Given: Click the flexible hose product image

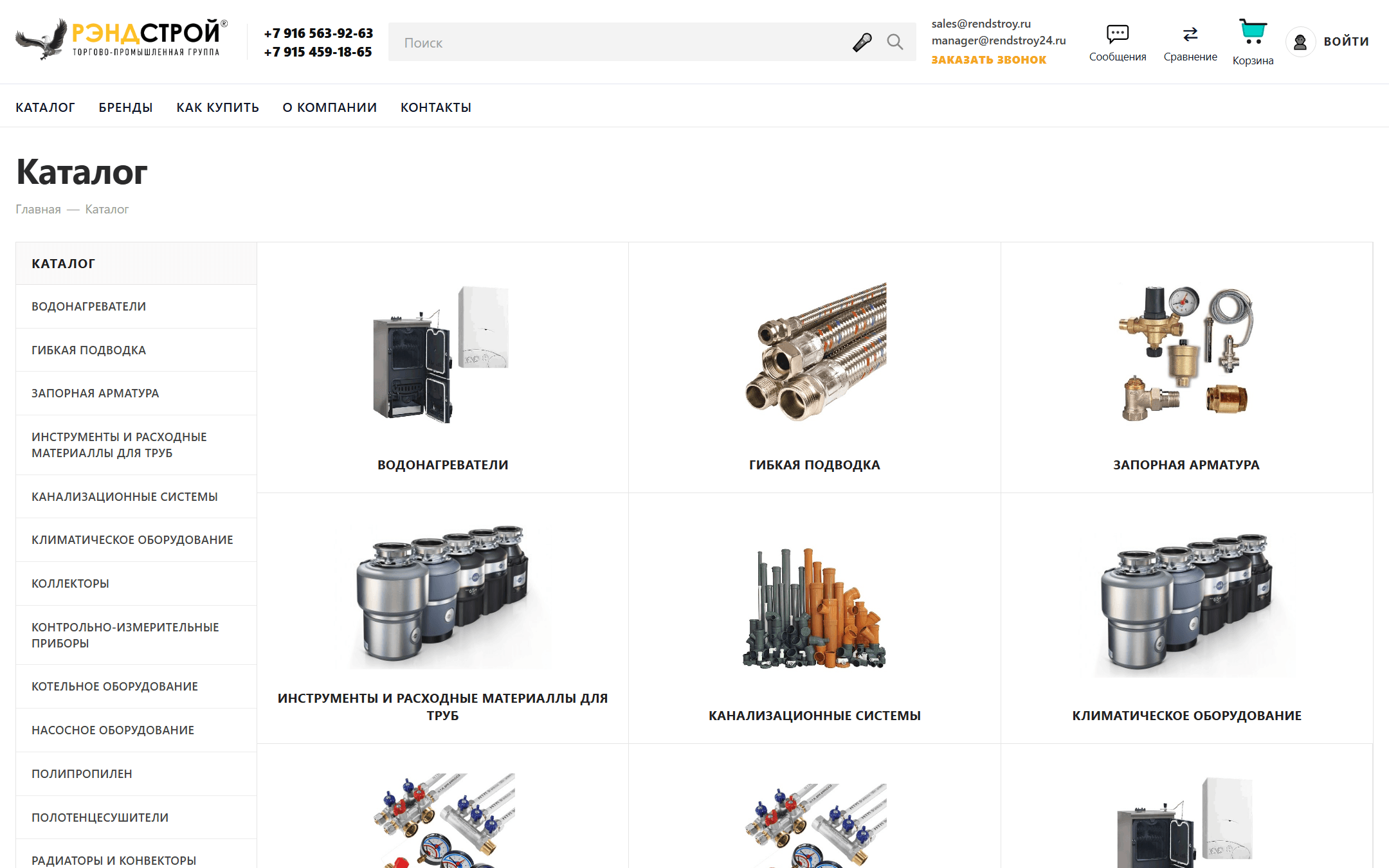Looking at the screenshot, I should pos(815,352).
